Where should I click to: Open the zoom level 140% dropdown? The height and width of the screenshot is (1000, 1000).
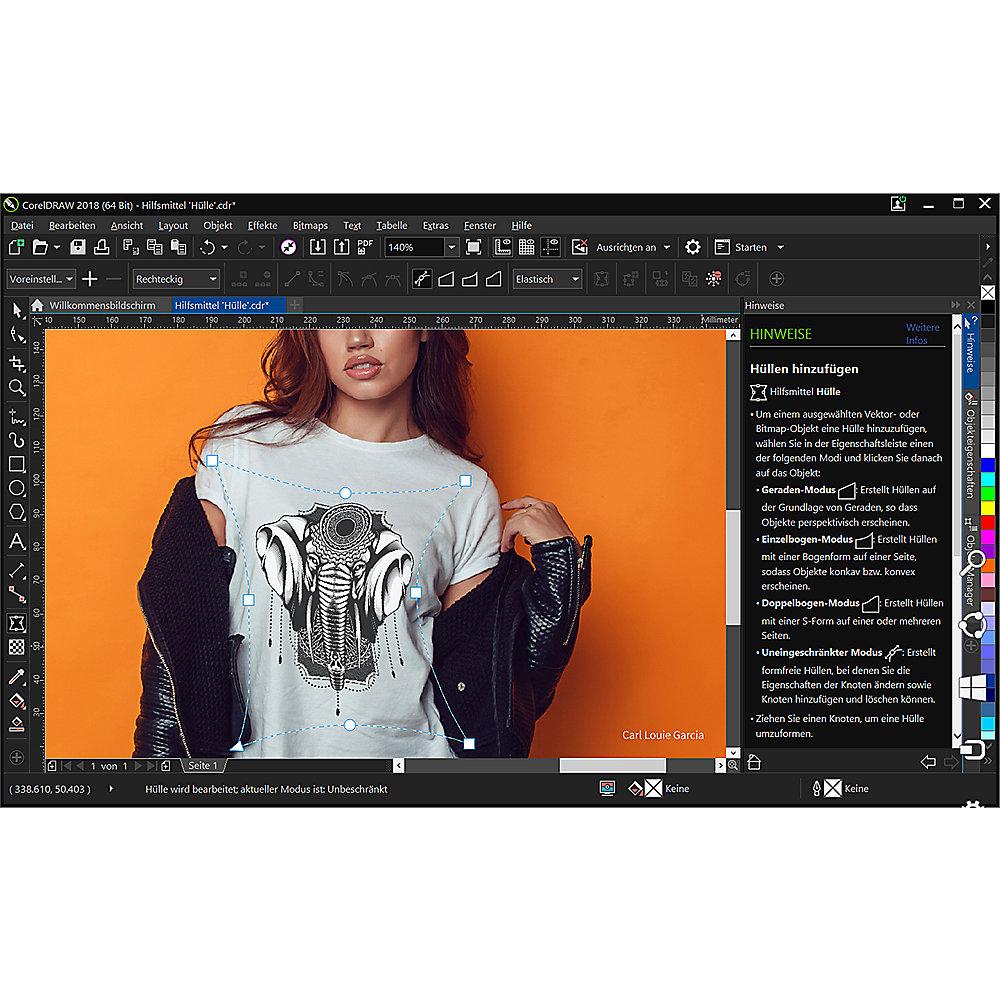coord(451,247)
